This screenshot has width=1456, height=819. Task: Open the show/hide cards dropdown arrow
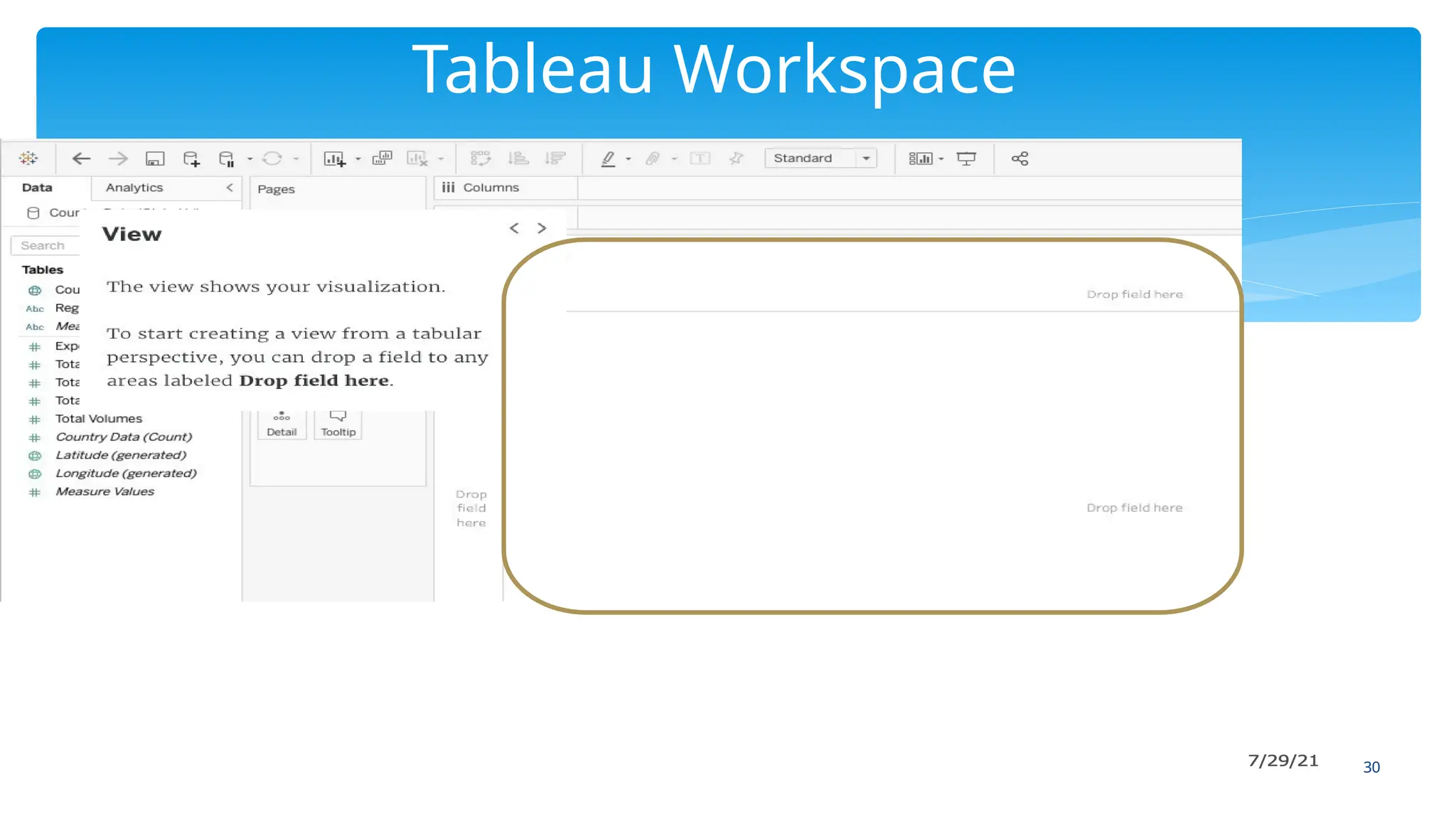(x=941, y=159)
